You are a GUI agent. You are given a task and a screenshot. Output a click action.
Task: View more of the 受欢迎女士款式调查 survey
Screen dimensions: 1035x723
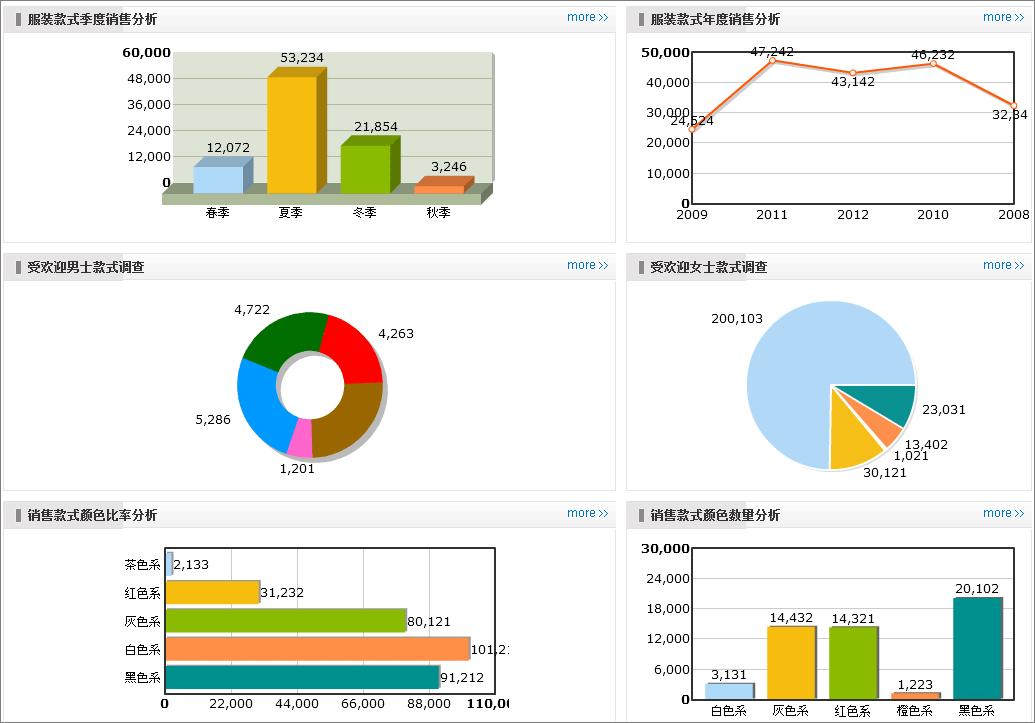coord(1002,265)
